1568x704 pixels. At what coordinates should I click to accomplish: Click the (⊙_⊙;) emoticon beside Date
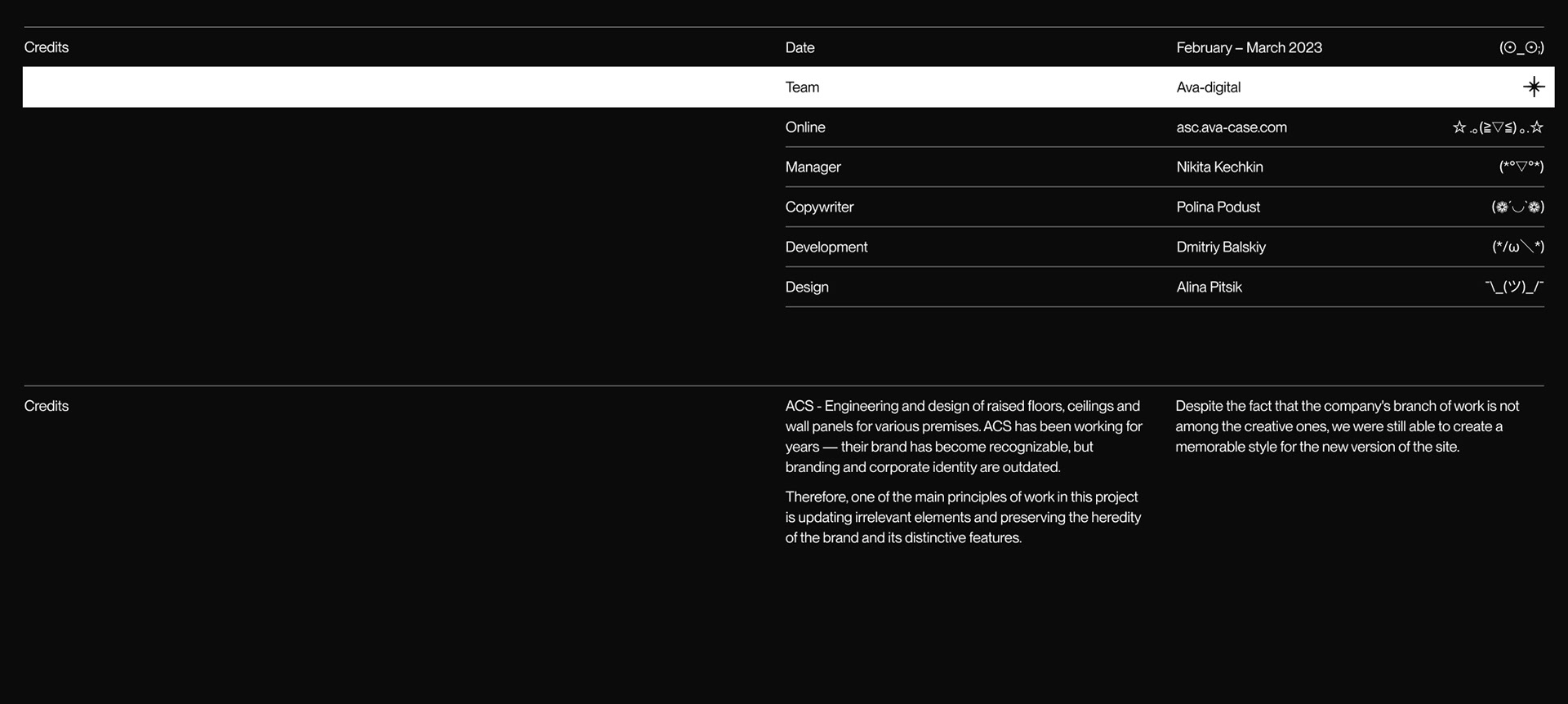[x=1521, y=47]
